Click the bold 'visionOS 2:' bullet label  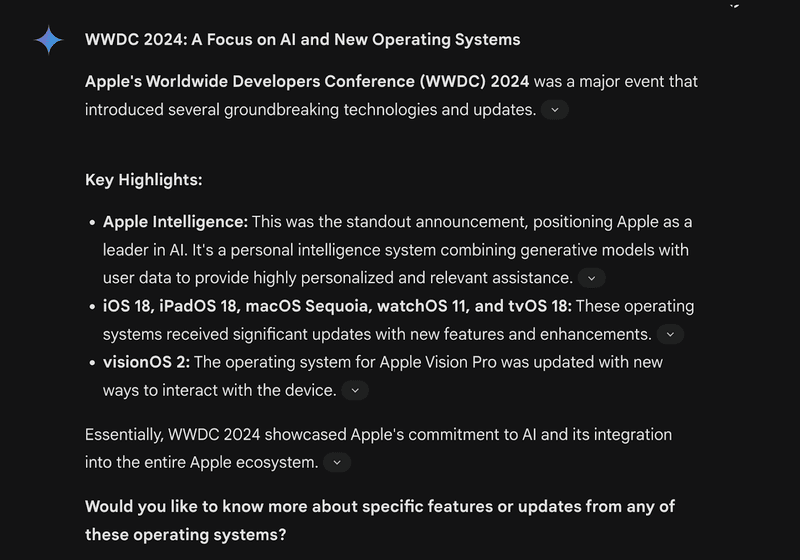tap(146, 362)
